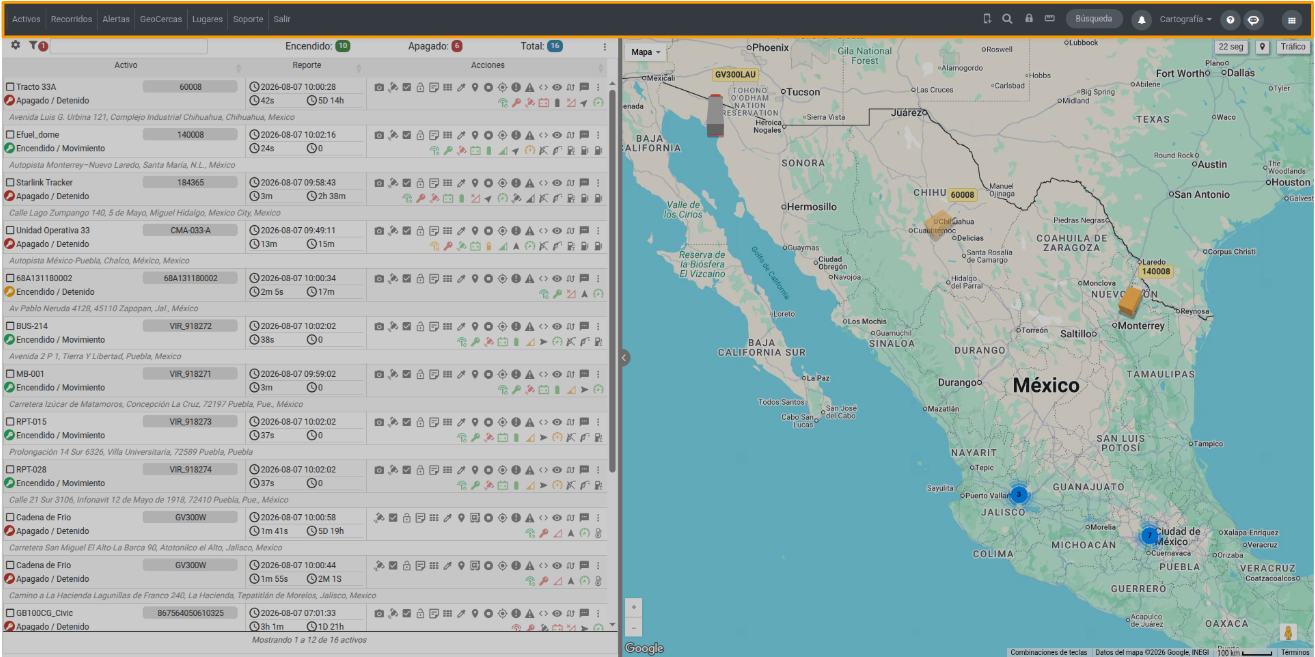Click satellite icon in Efuel_dome actions
The width and height of the screenshot is (1315, 657).
click(393, 135)
